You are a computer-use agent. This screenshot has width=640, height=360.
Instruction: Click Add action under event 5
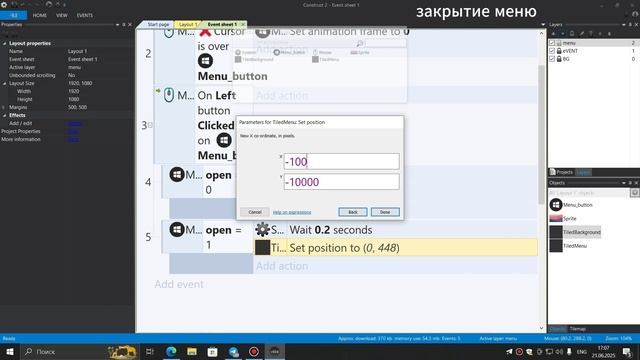(282, 266)
